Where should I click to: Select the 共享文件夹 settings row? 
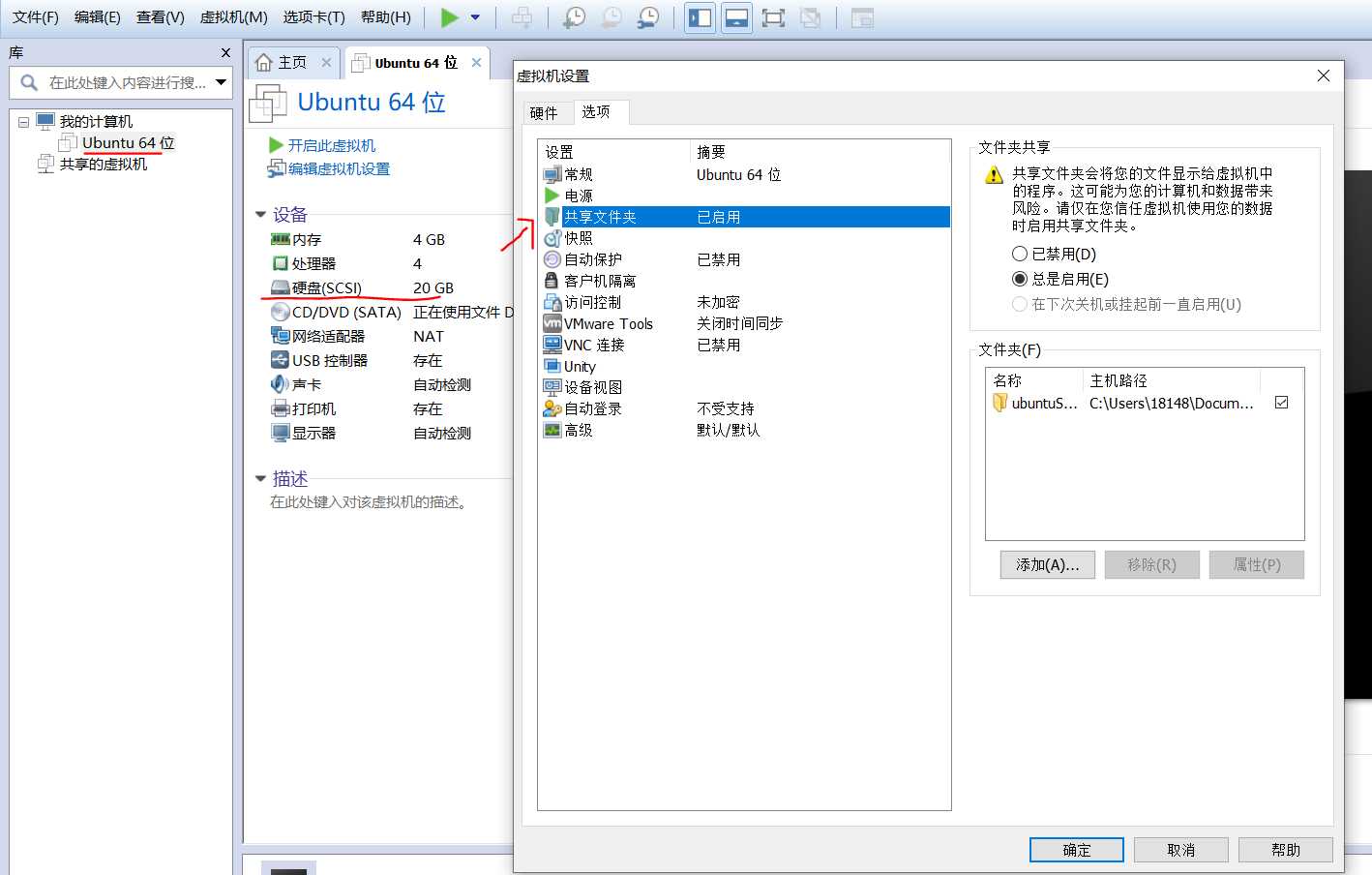744,217
